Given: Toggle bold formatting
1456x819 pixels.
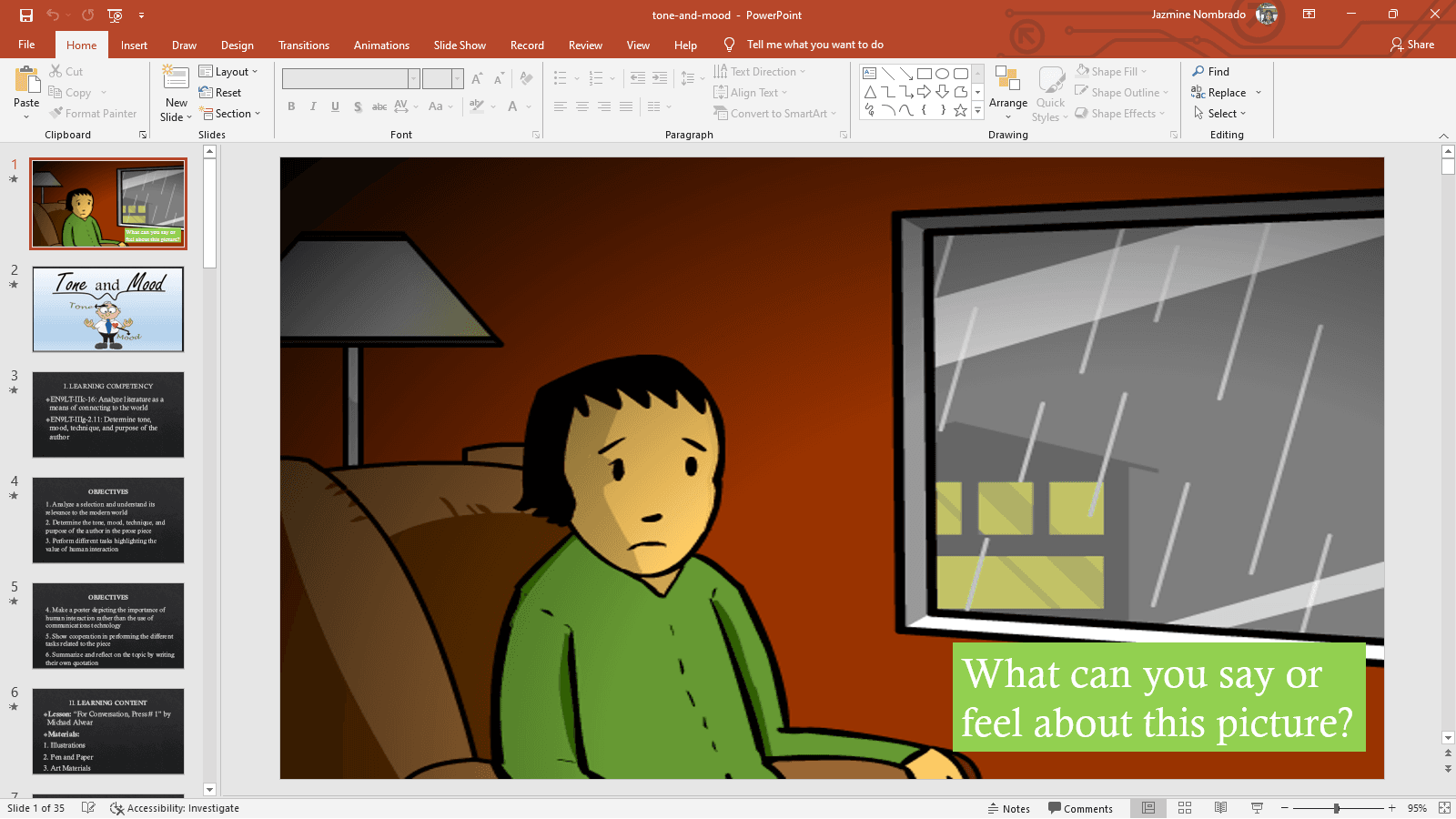Looking at the screenshot, I should (x=291, y=106).
